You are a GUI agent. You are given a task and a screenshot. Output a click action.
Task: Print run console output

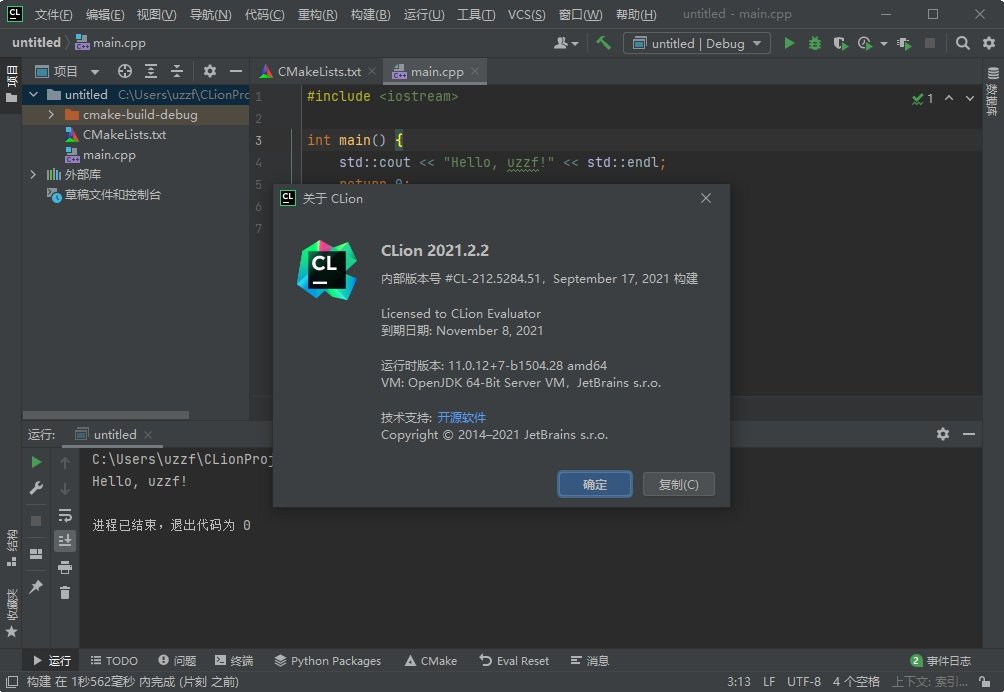pyautogui.click(x=65, y=567)
